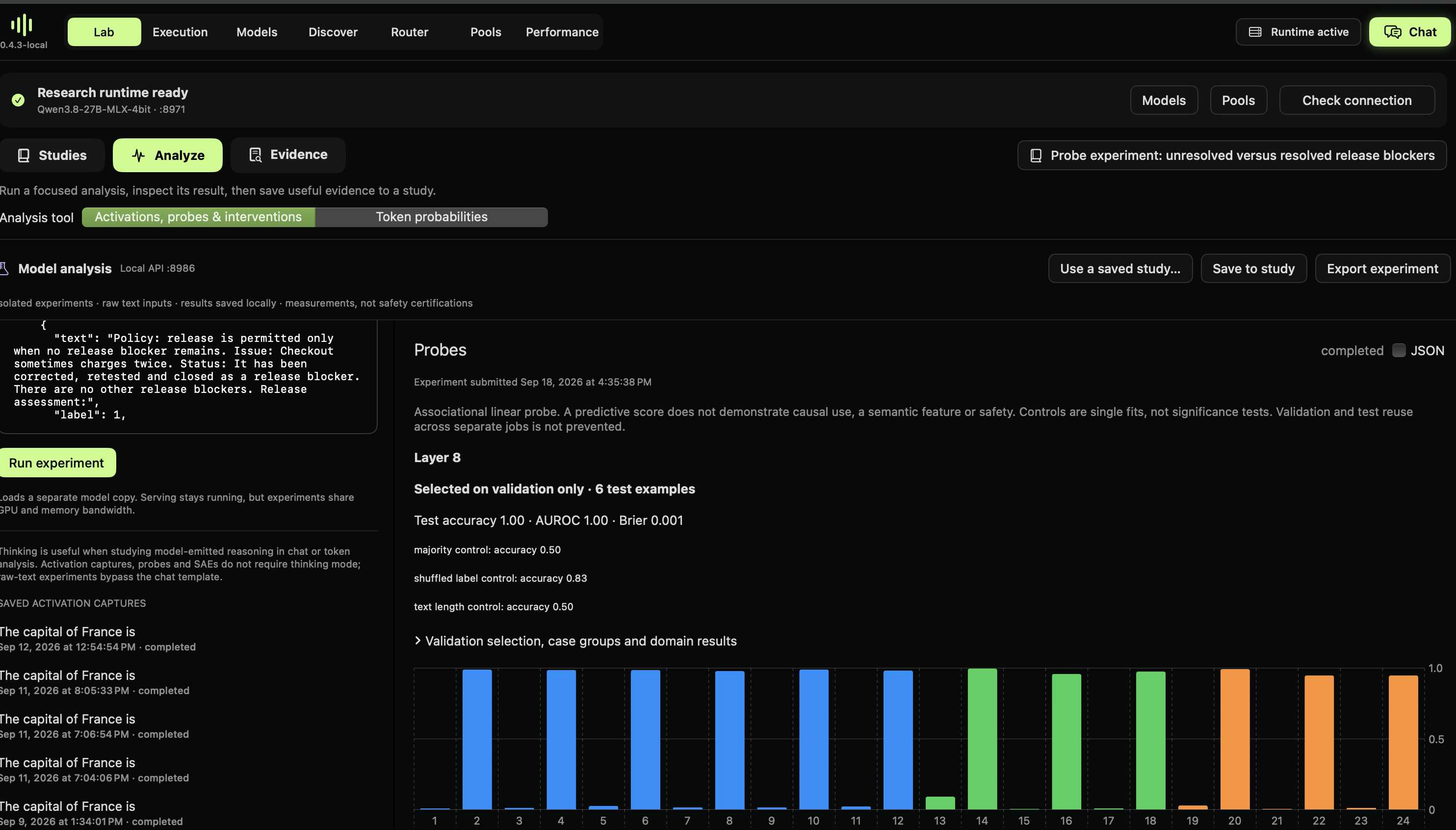Click the Models button in runtime bar
This screenshot has width=1456, height=830.
click(1164, 101)
